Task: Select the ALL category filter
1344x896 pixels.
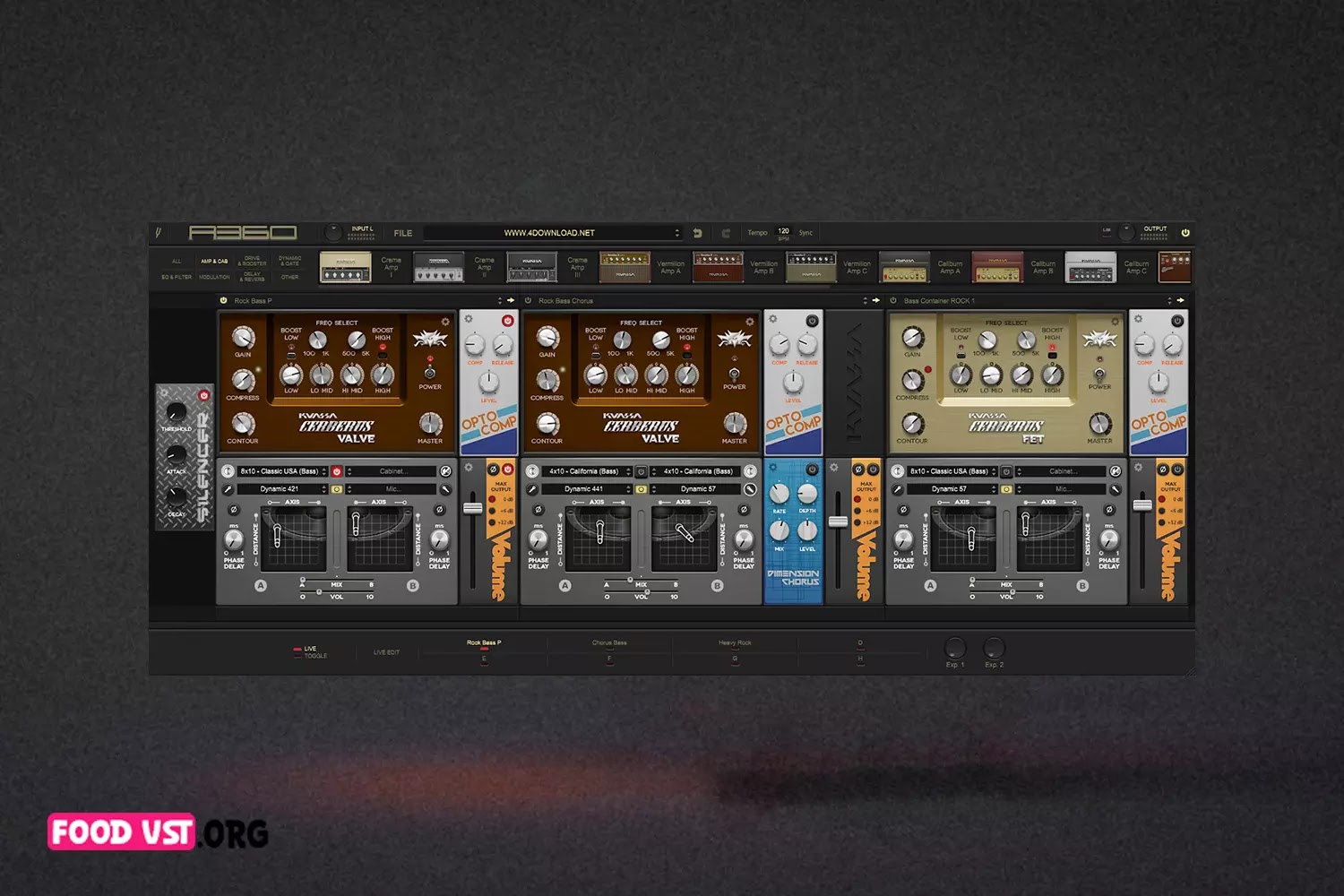Action: click(x=177, y=262)
